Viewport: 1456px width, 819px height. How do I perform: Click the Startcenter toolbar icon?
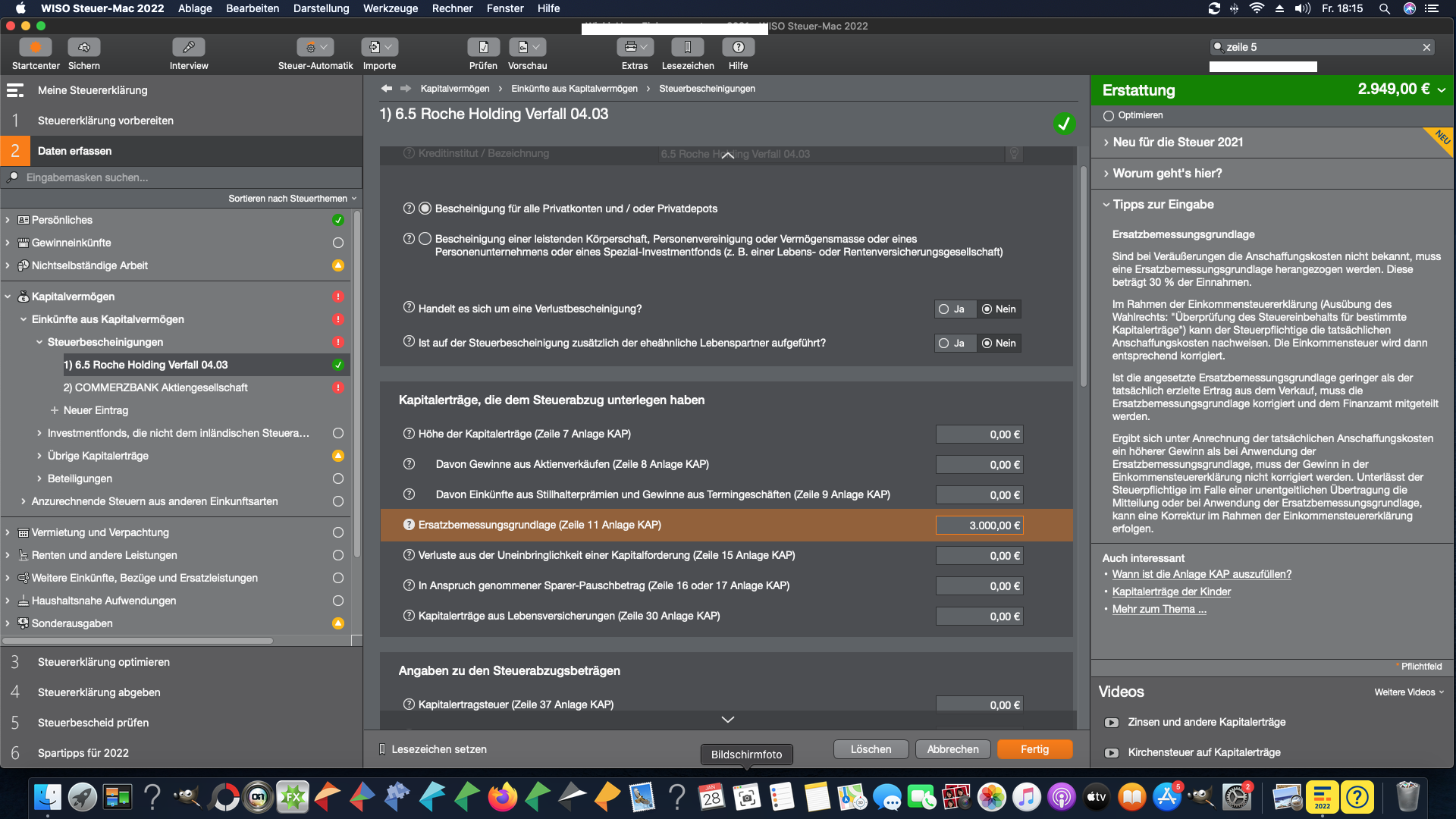click(35, 48)
